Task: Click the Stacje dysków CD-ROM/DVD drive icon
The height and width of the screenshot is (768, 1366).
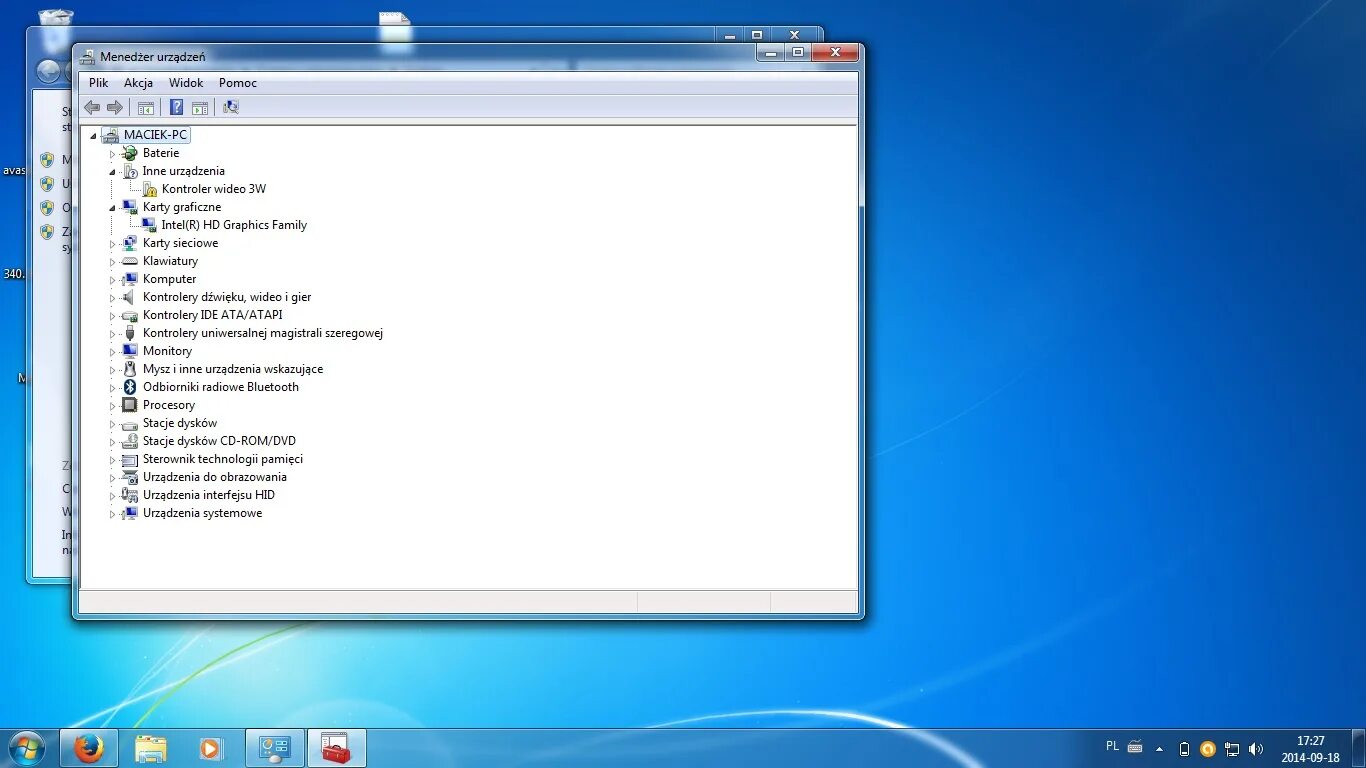Action: point(129,441)
